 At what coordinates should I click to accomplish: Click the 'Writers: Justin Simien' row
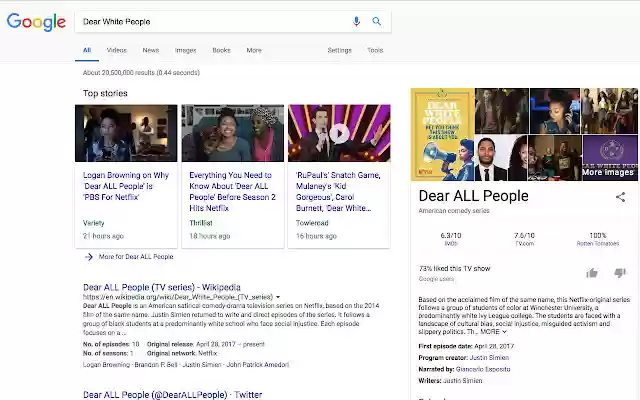[x=450, y=380]
